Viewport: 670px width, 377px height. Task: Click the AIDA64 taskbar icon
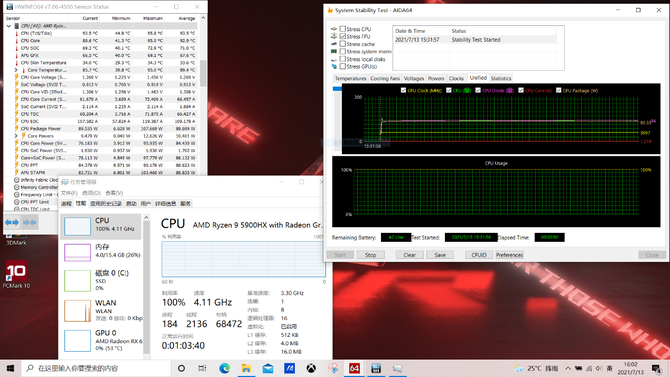[354, 368]
